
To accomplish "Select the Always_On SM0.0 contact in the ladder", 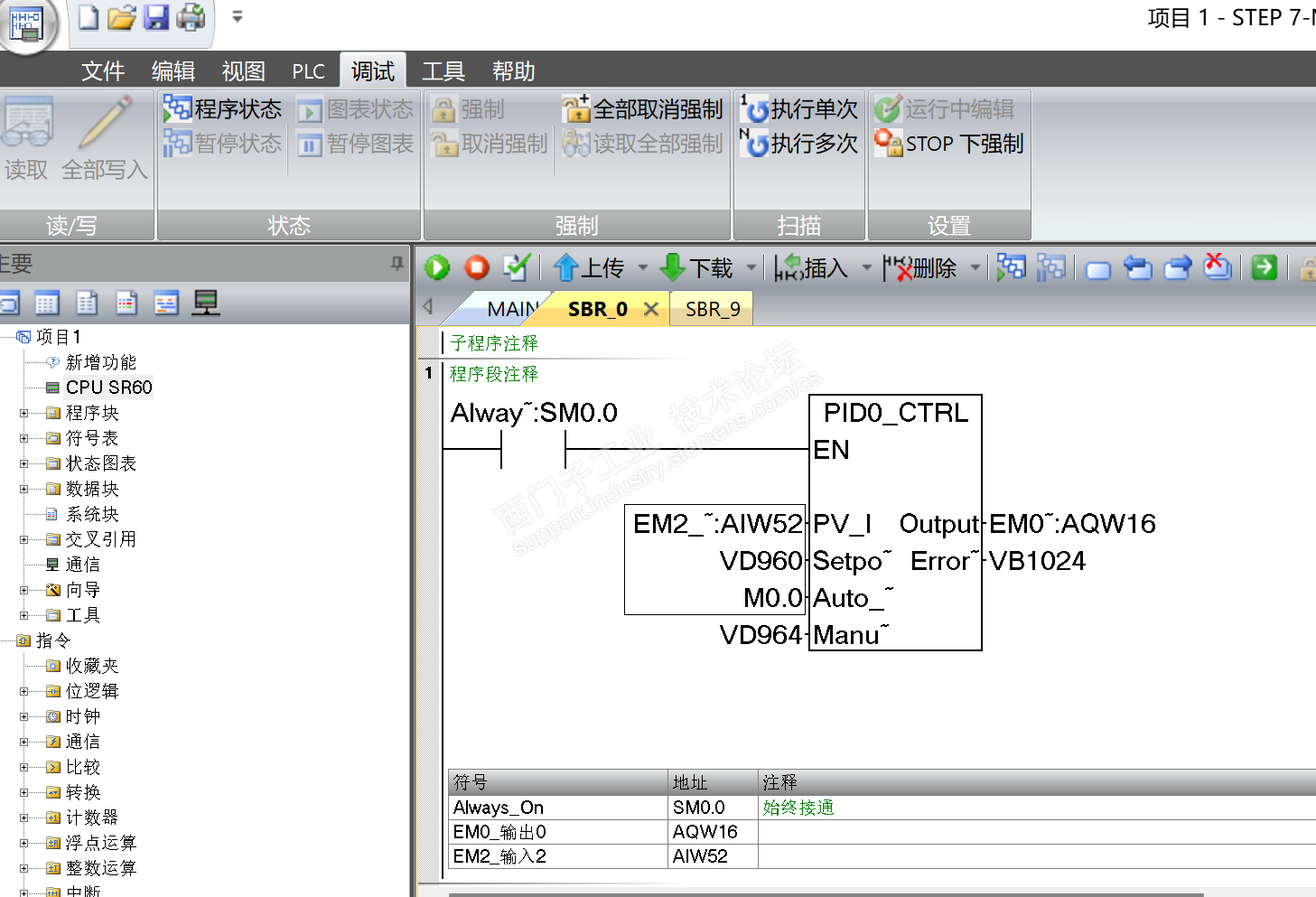I will pos(534,449).
